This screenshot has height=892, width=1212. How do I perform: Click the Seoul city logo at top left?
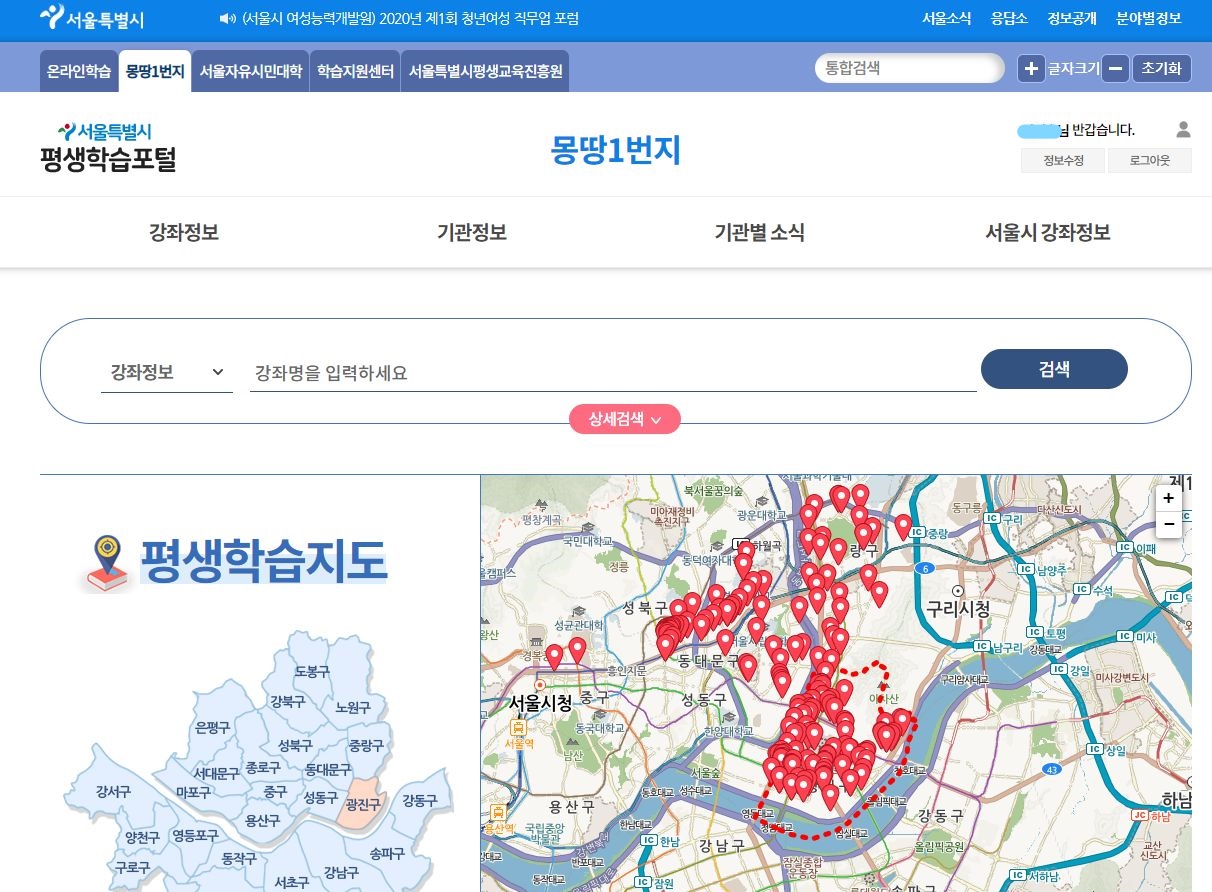tap(92, 18)
